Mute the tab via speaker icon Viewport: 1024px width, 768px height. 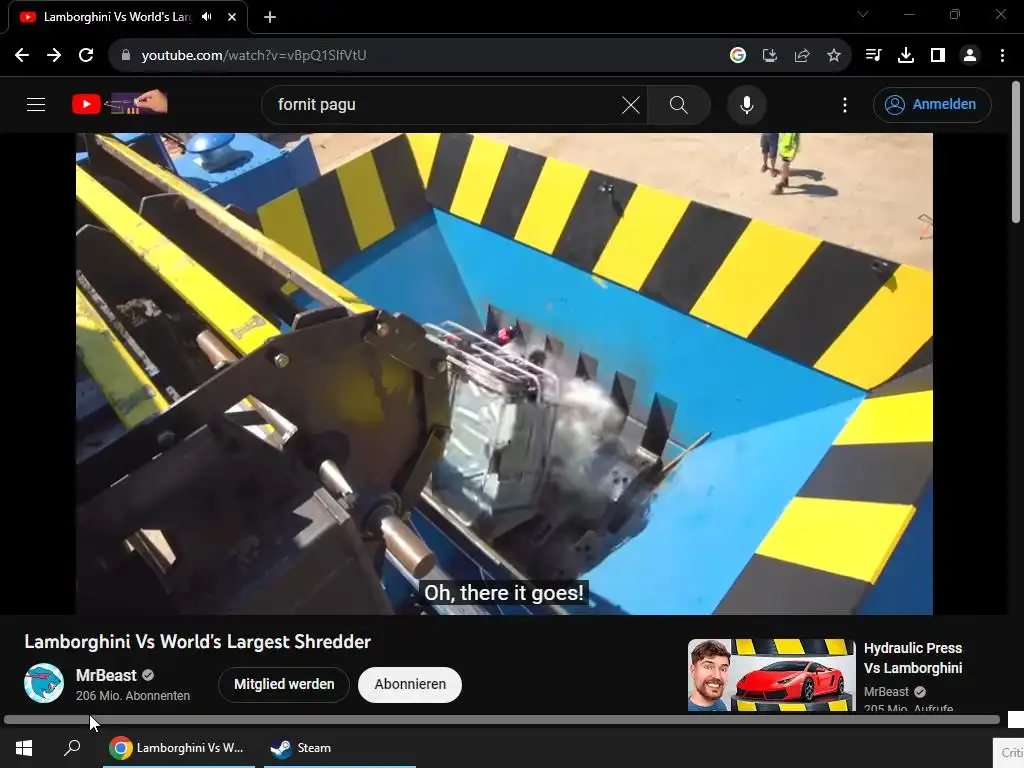207,17
